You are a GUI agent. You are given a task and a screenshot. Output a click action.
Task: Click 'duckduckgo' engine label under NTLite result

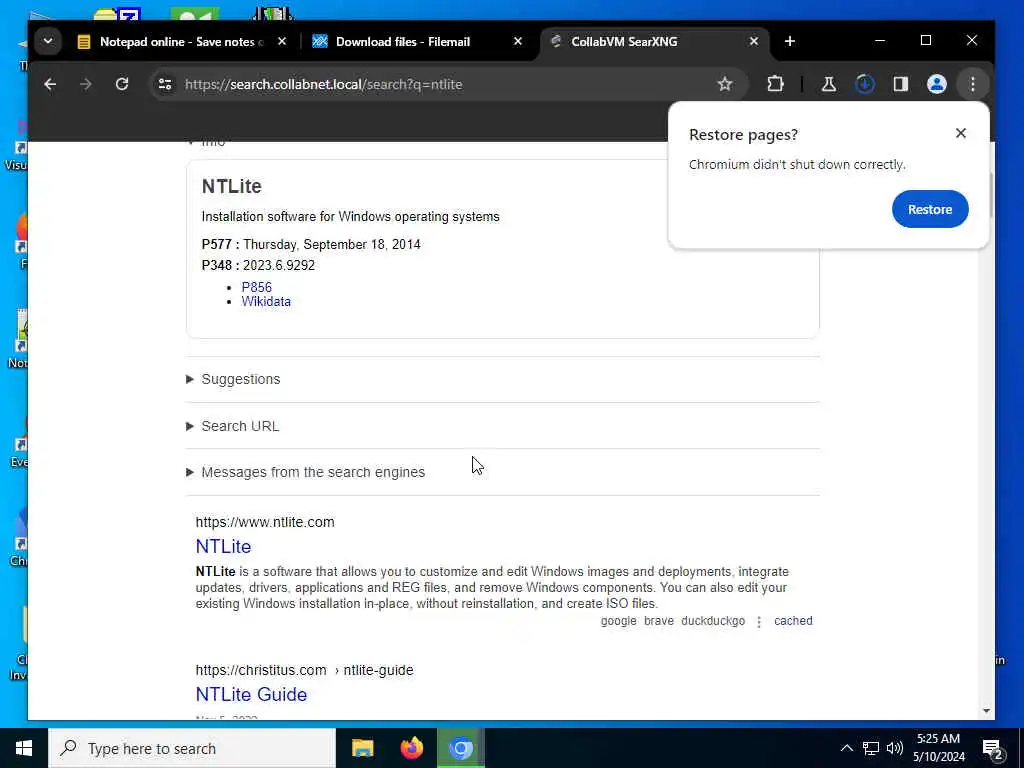[x=712, y=620]
